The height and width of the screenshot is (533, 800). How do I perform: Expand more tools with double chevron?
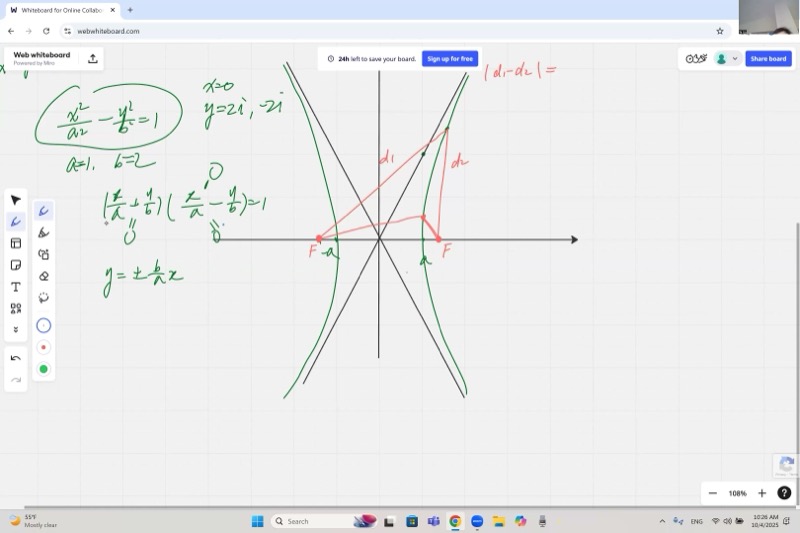point(16,330)
